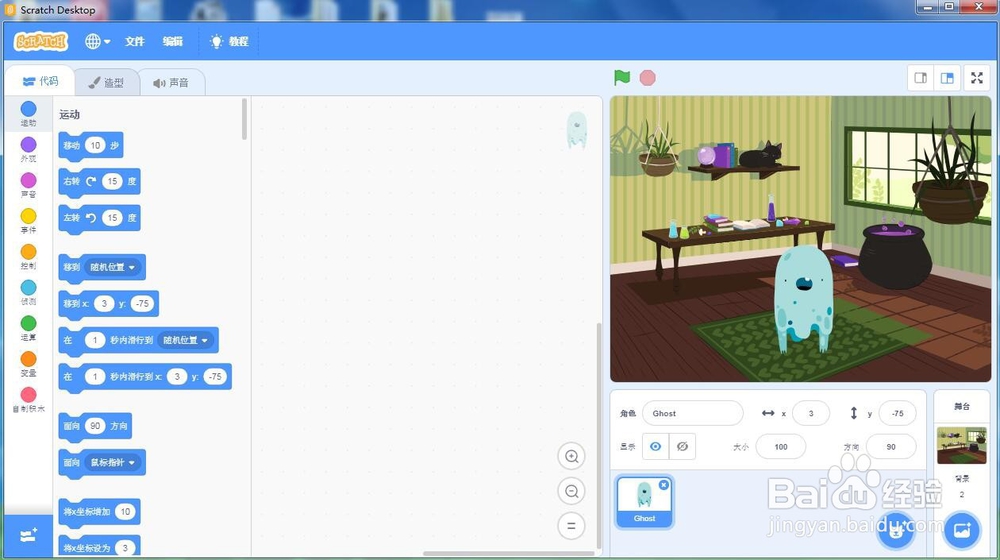Viewport: 1000px width, 560px height.
Task: Click the 右转 15 度 block
Action: (x=99, y=182)
